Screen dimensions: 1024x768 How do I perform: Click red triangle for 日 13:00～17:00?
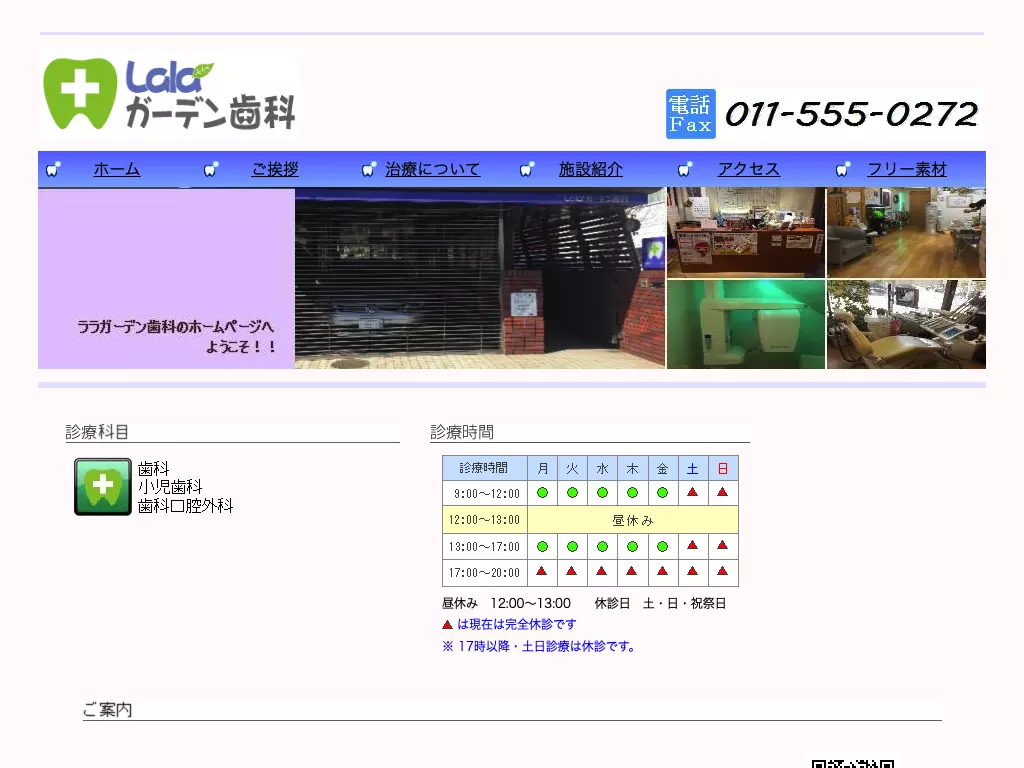coord(722,545)
